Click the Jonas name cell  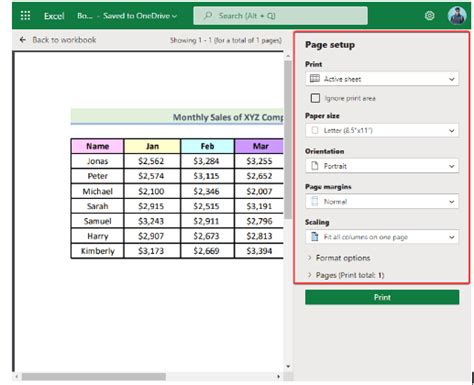pyautogui.click(x=97, y=161)
